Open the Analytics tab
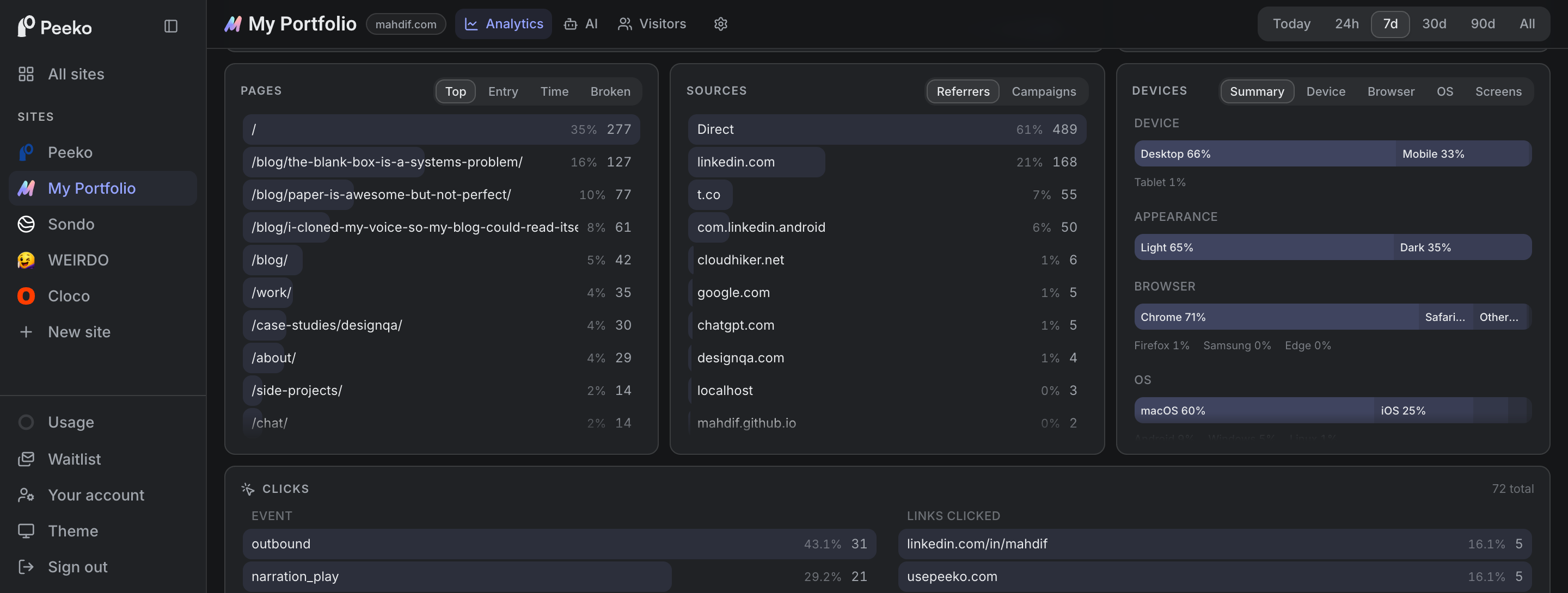Image resolution: width=1568 pixels, height=593 pixels. [504, 24]
